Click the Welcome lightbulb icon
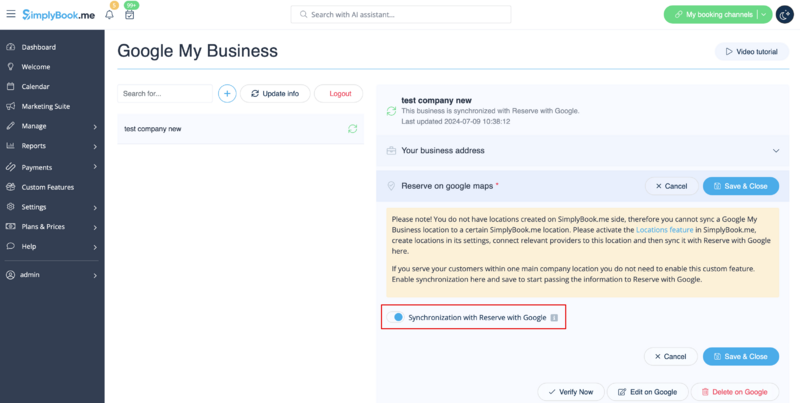Screen dimensions: 800x403 10,67
